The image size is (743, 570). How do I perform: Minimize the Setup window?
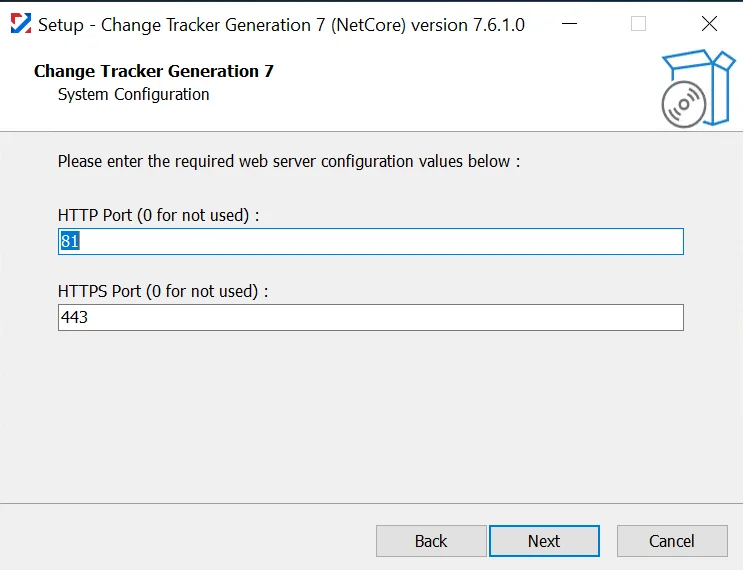569,24
